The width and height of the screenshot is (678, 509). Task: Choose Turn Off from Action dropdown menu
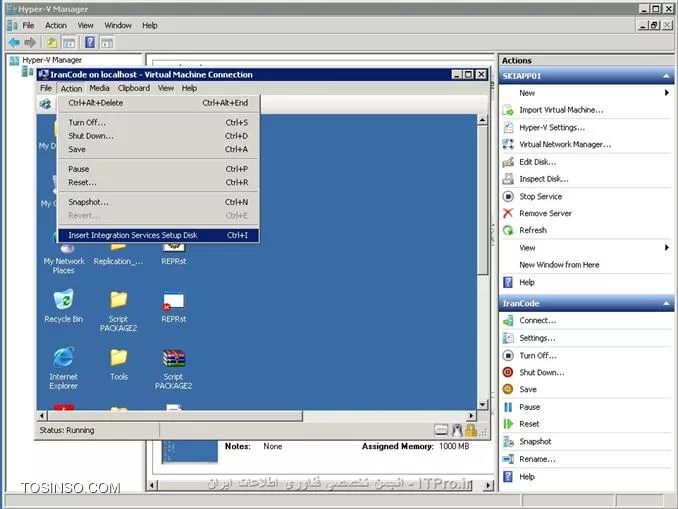(x=159, y=123)
